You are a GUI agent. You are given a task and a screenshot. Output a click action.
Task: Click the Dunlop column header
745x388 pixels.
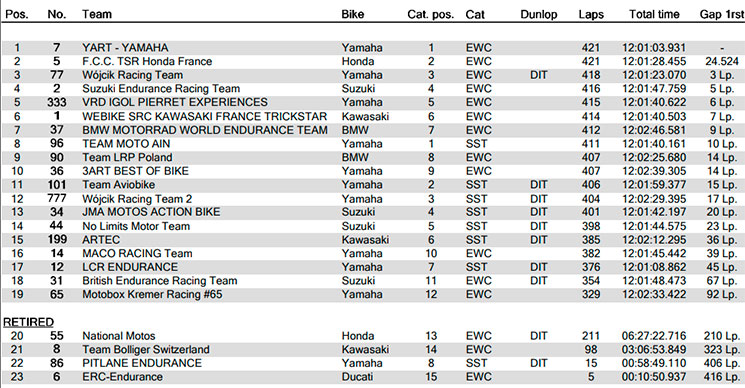click(539, 14)
